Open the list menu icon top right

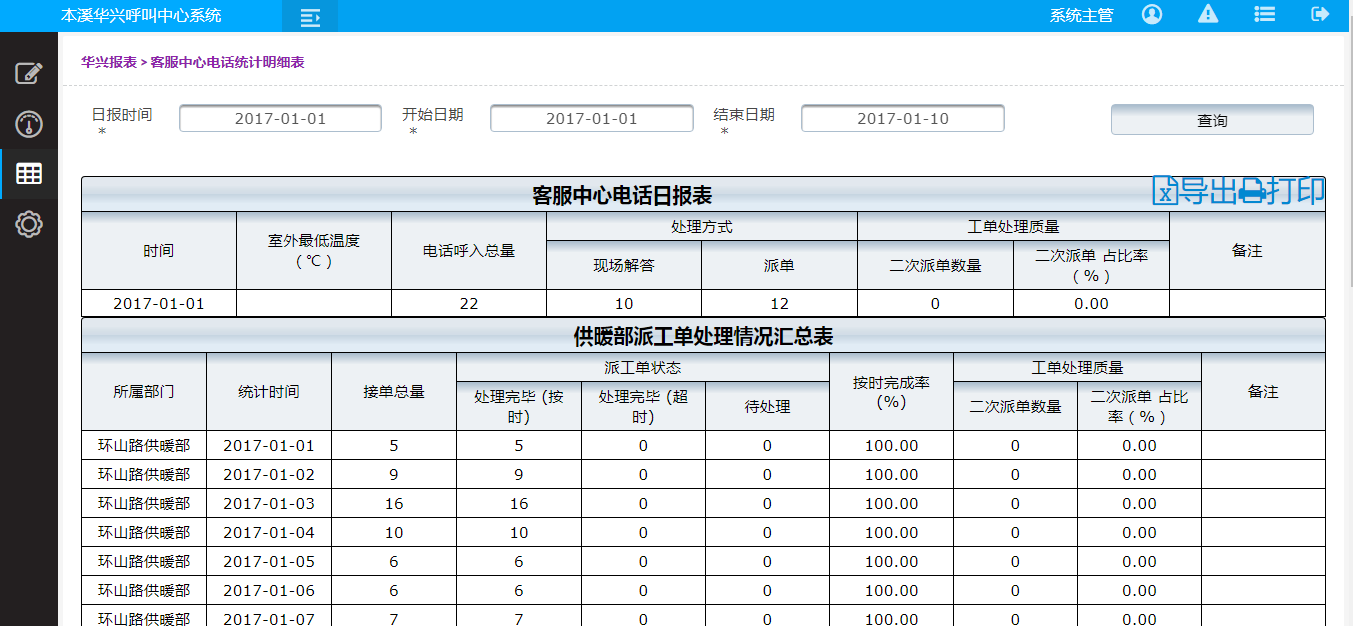coord(1263,14)
